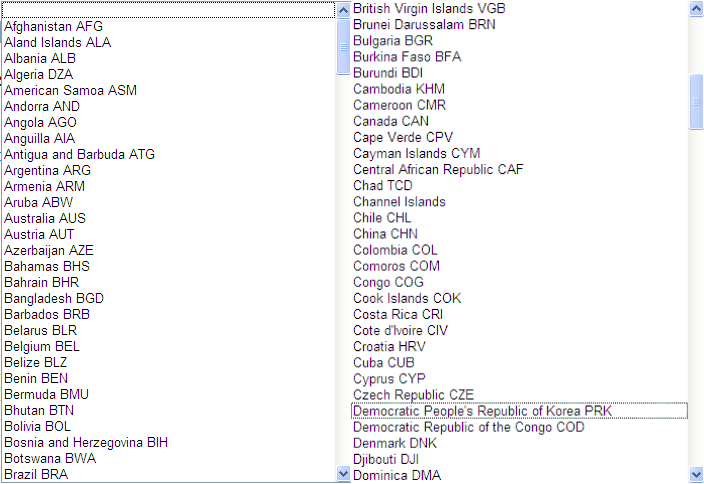The image size is (704, 484).
Task: Select British Virgin Islands VGB
Action: pyautogui.click(x=429, y=9)
